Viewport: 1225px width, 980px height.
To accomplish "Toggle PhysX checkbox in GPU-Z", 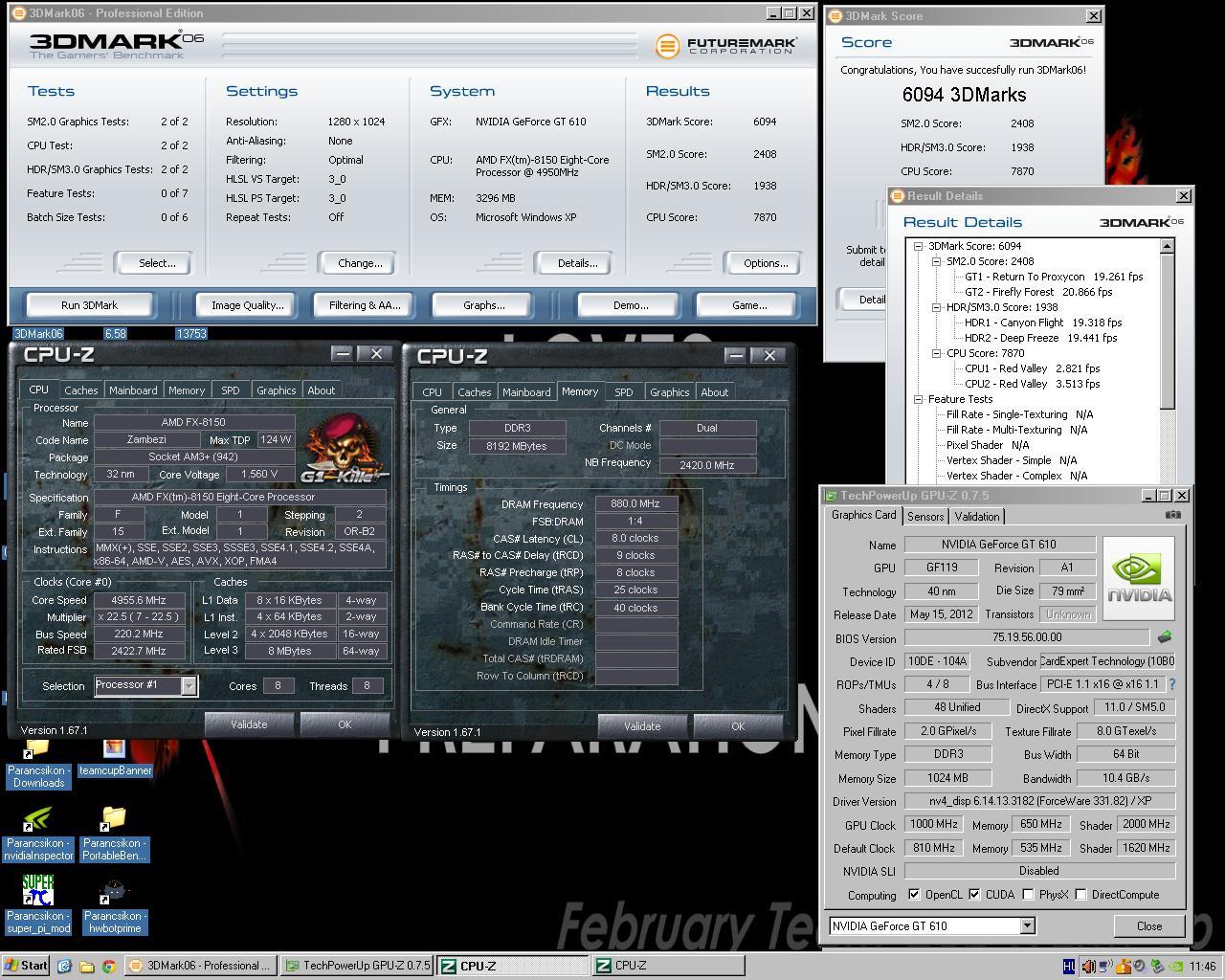I will coord(1028,895).
